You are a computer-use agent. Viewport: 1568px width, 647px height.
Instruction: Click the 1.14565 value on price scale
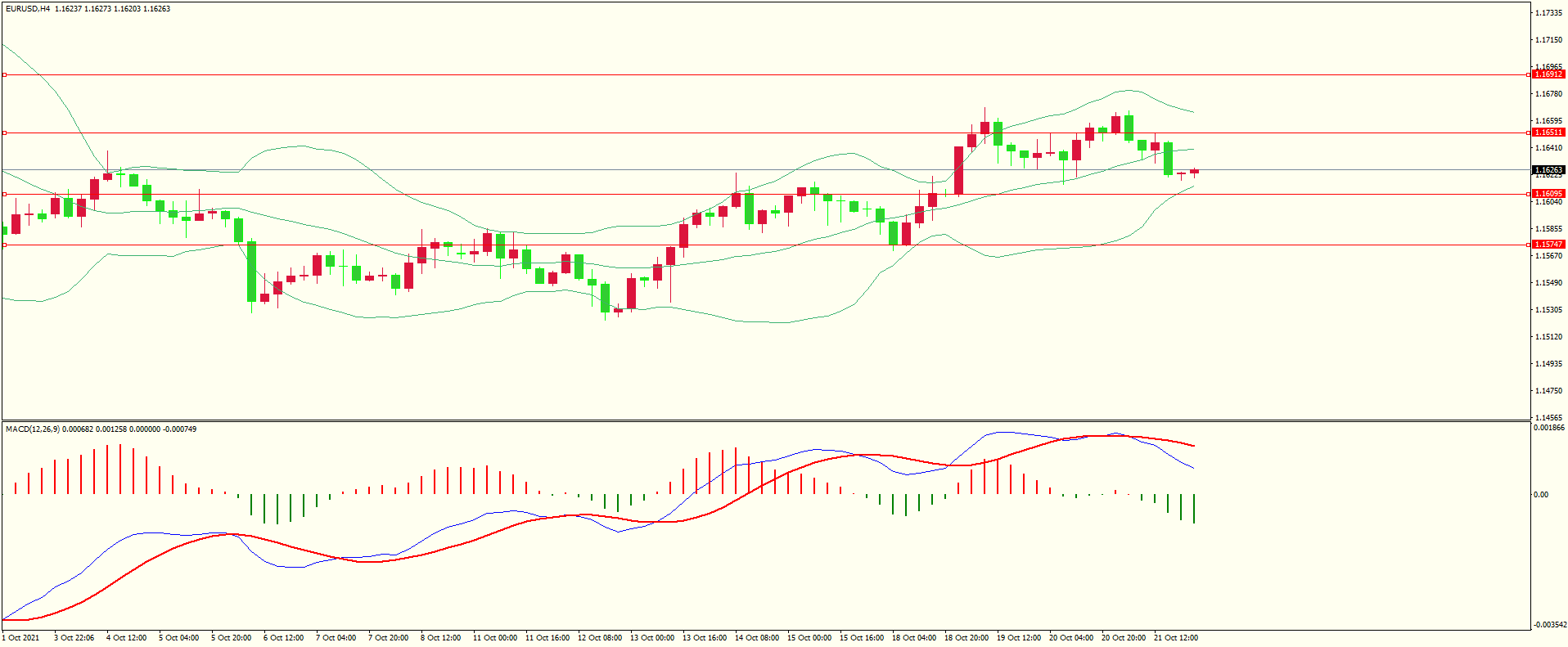click(x=1547, y=417)
